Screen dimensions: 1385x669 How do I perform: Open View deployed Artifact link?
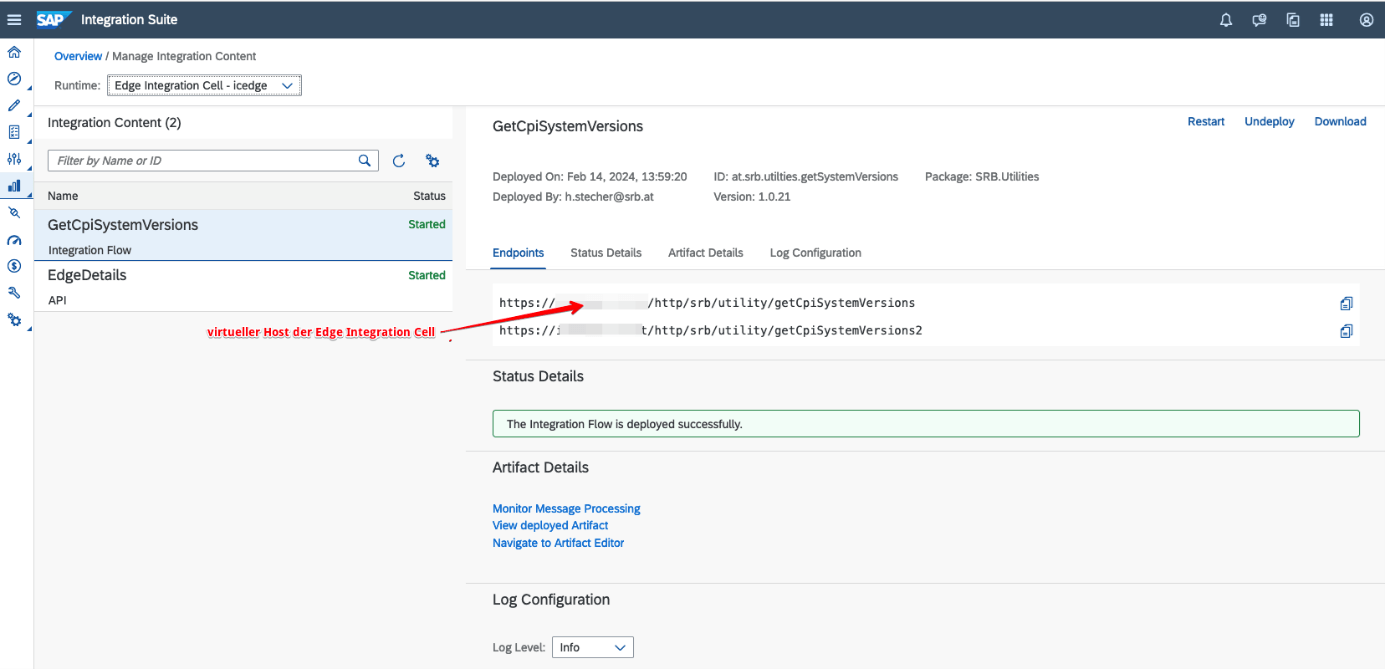coord(550,526)
